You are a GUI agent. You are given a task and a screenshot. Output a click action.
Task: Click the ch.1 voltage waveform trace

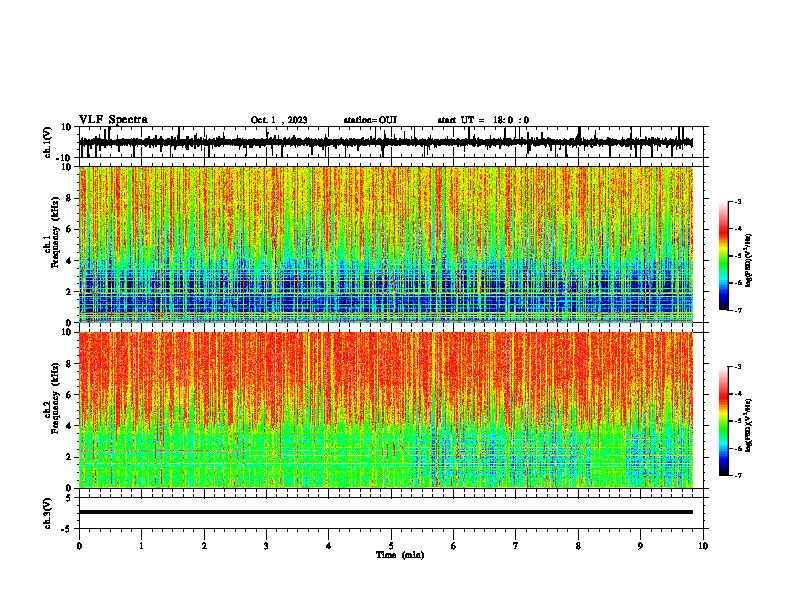pyautogui.click(x=386, y=142)
